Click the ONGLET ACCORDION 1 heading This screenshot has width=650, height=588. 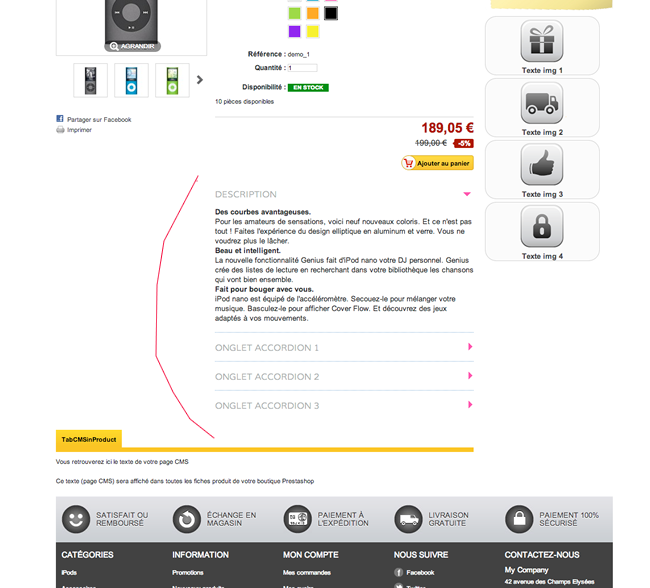pos(267,348)
